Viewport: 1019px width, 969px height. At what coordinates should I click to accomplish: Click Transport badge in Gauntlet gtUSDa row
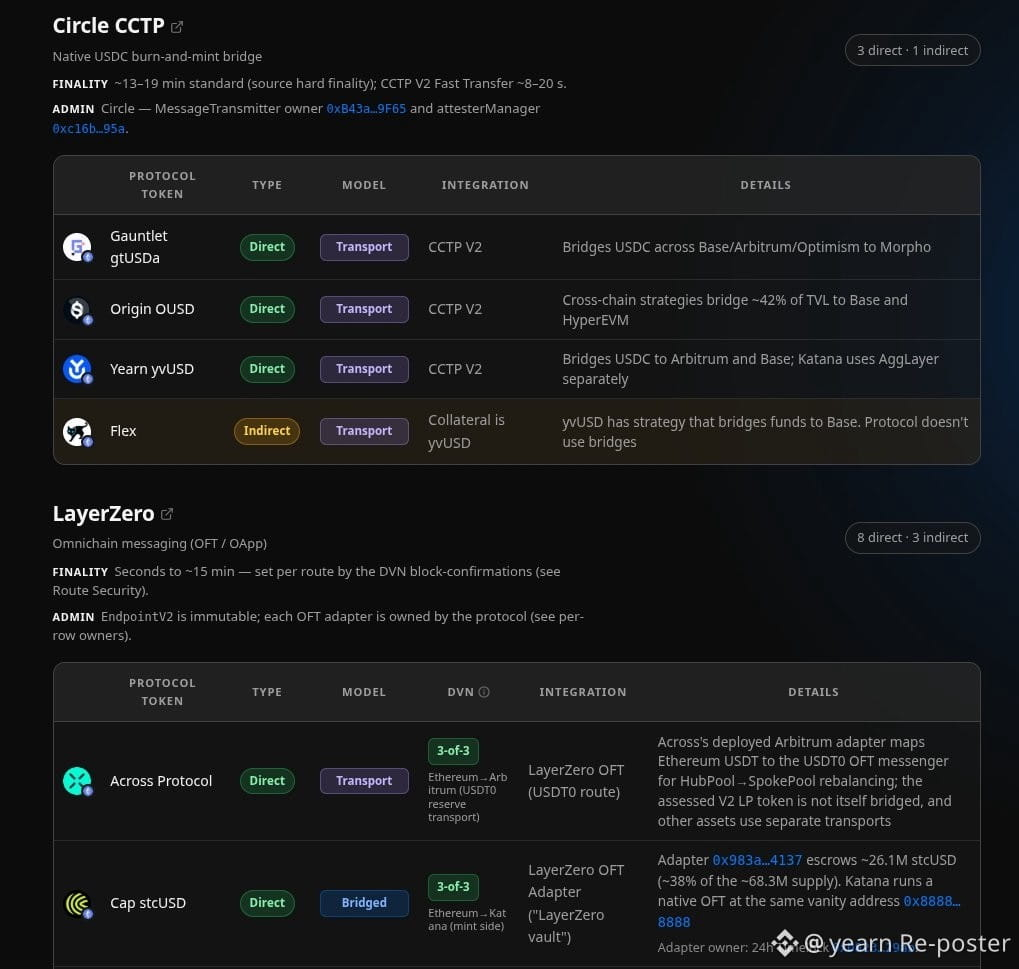(364, 247)
